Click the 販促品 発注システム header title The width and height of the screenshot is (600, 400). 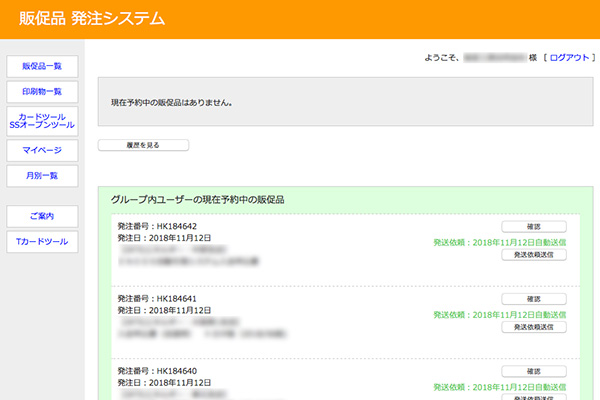92,19
